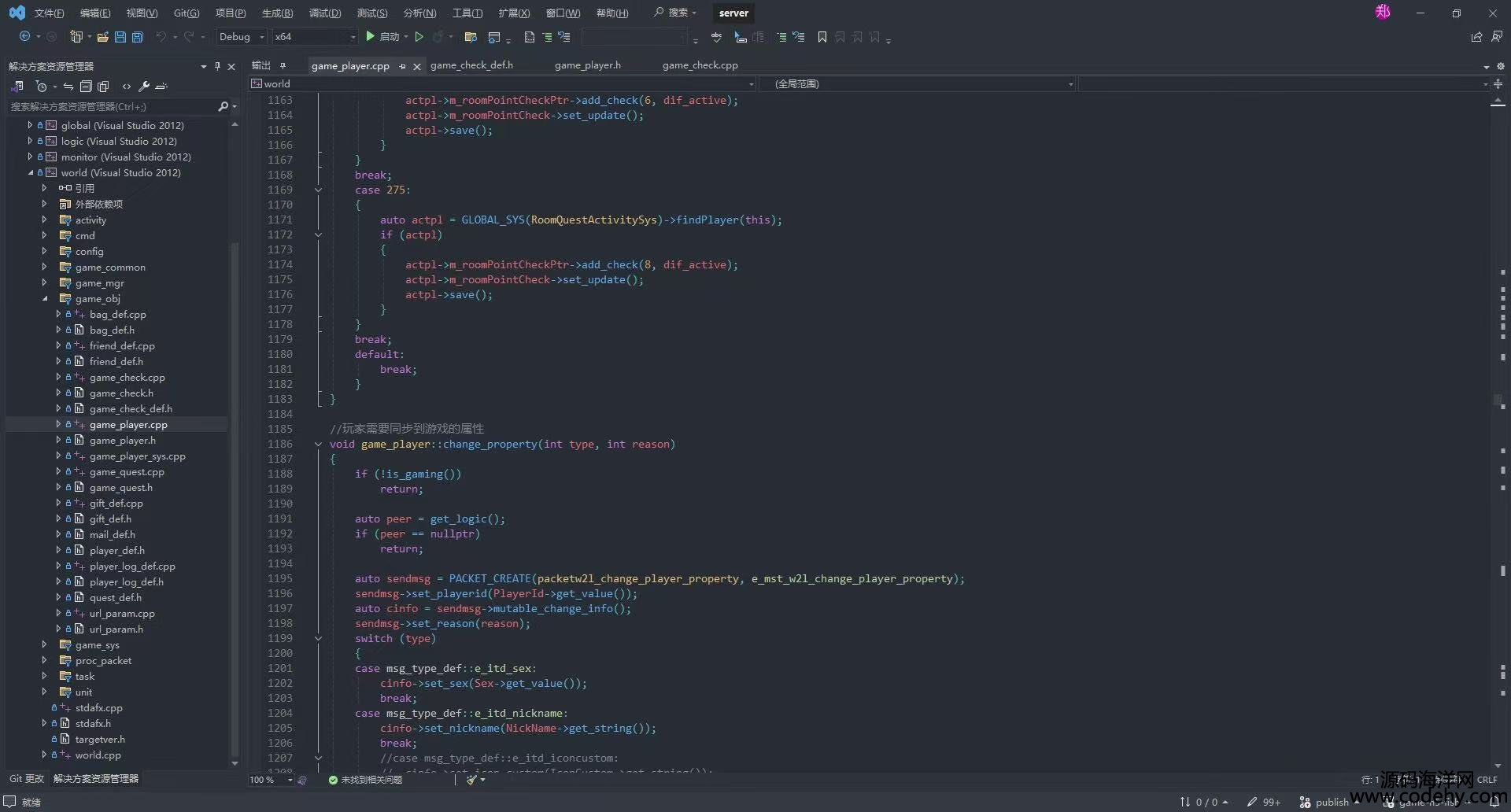Click the View Code angle-brackets icon
The width and height of the screenshot is (1511, 812).
127,87
